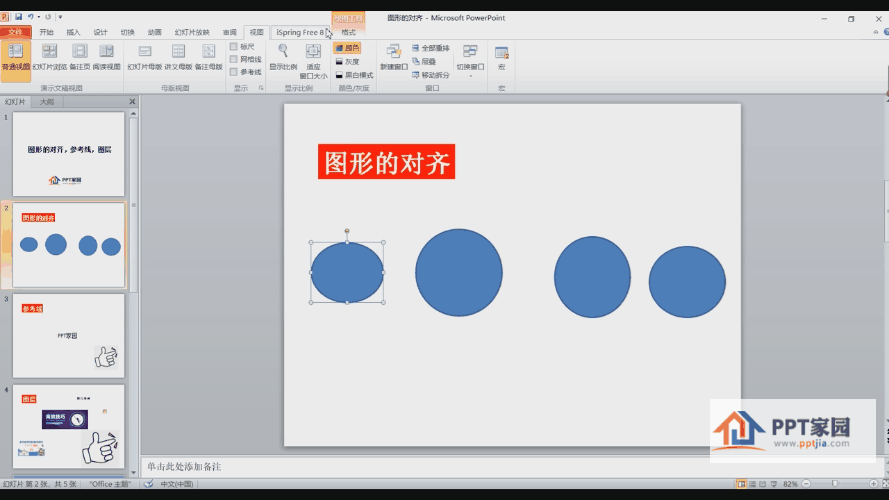
Task: Click zoom out minus button in status bar
Action: (806, 484)
